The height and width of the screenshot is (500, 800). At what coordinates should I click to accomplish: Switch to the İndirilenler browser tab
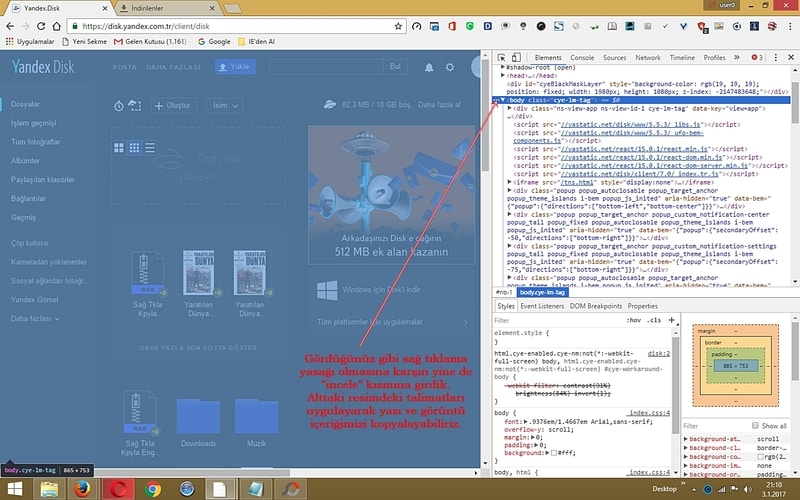tap(168, 8)
